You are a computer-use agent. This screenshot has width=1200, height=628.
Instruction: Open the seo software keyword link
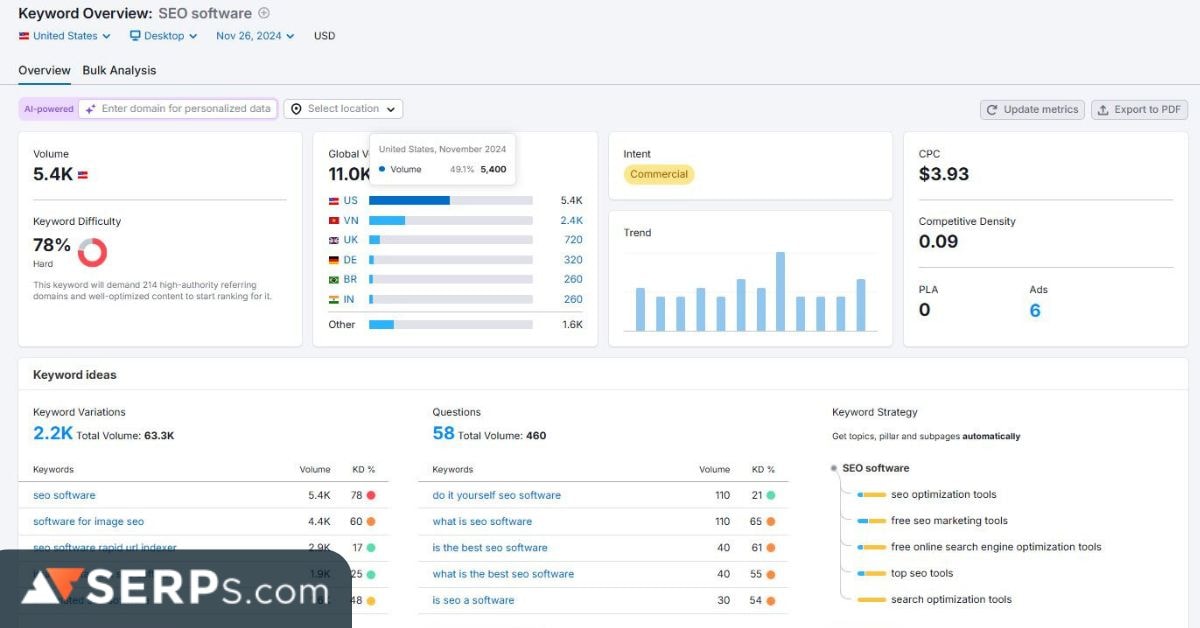64,495
